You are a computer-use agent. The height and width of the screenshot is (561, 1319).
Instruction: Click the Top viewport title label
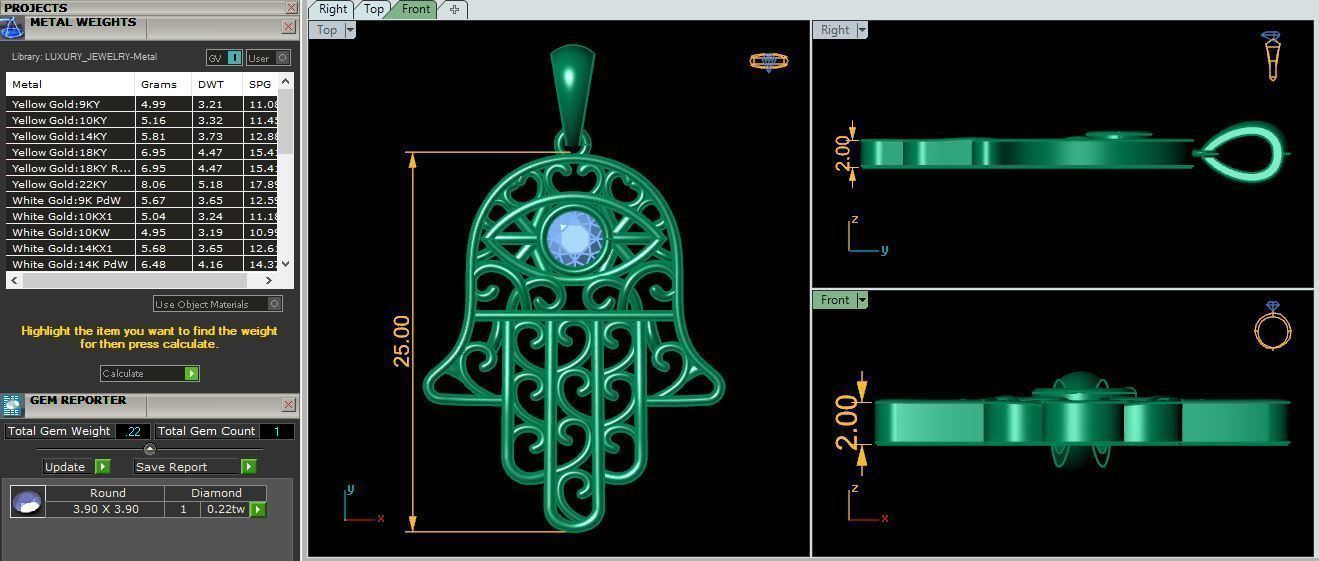[327, 30]
